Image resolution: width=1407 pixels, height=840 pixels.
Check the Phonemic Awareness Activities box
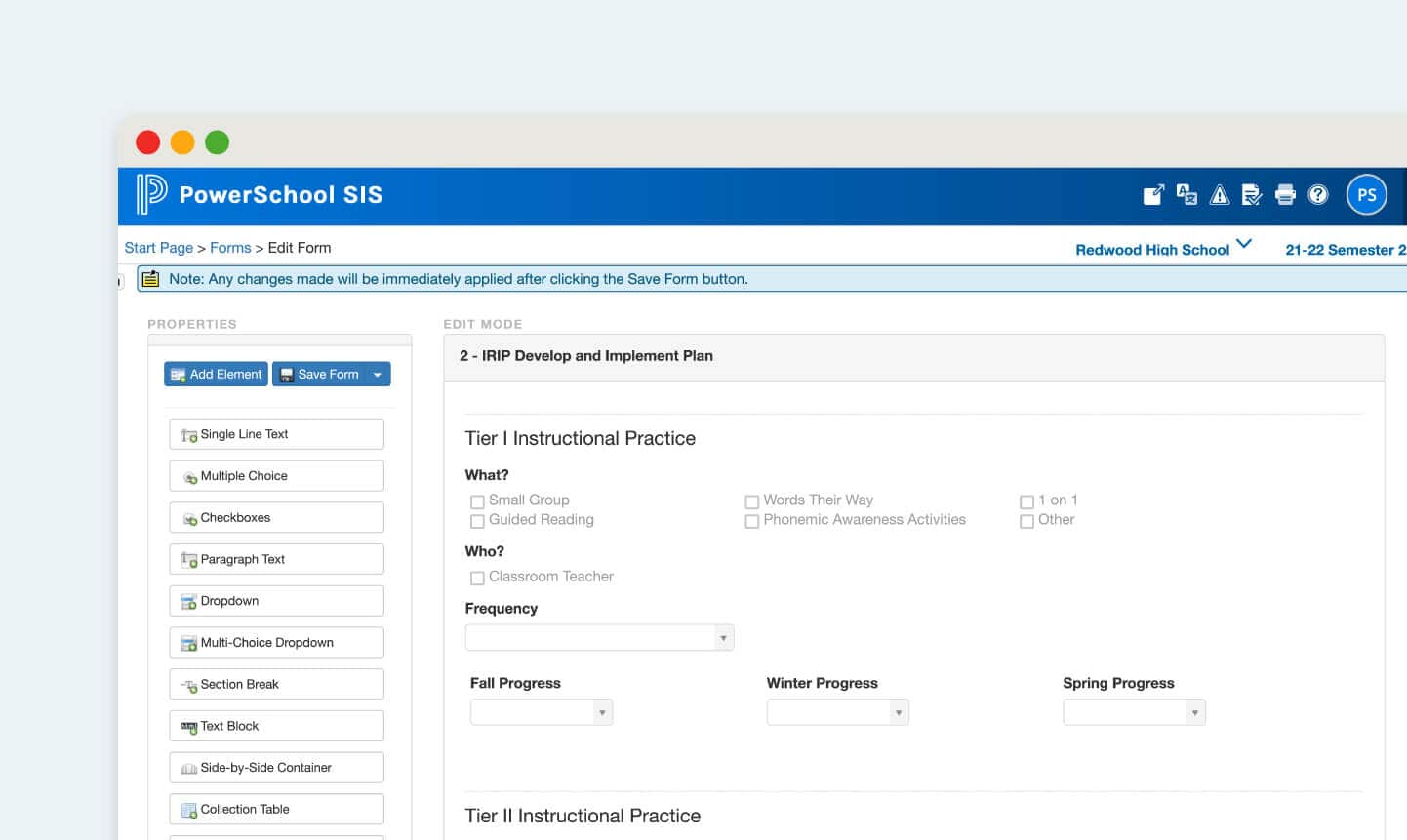tap(752, 521)
